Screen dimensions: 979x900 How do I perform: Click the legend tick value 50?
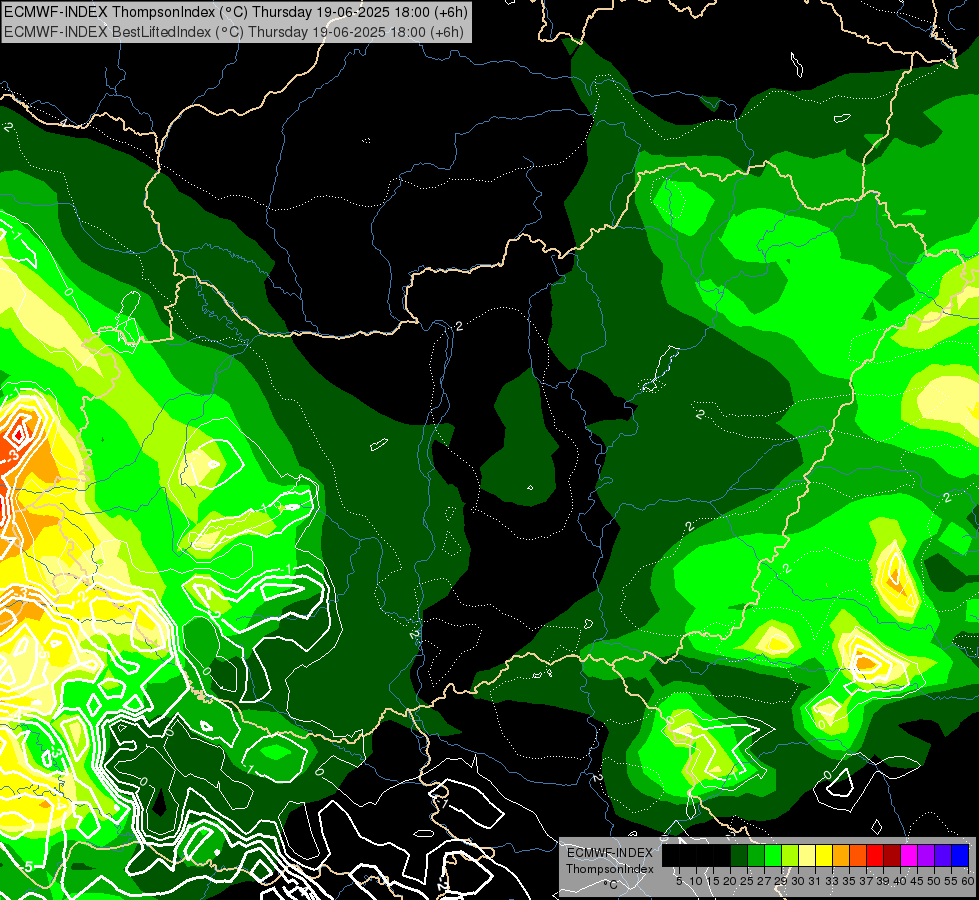point(935,881)
